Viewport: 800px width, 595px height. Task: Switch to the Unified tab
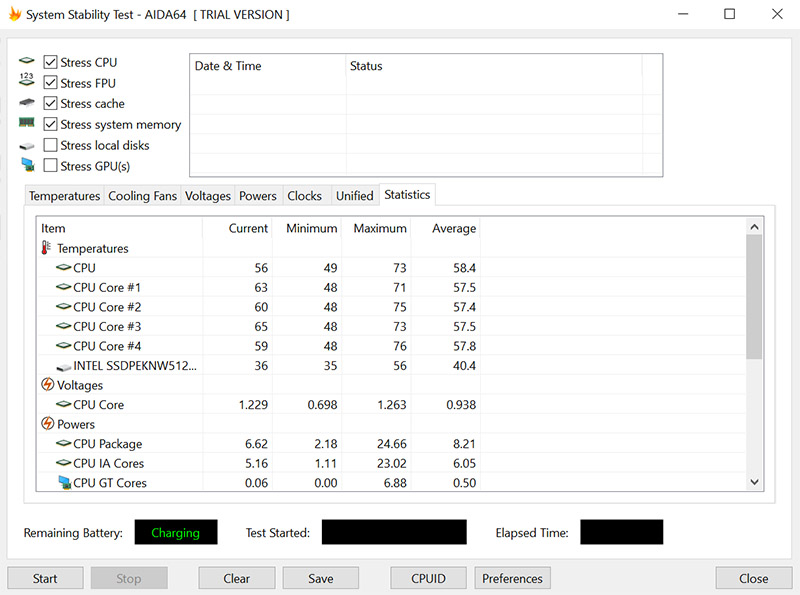tap(355, 196)
